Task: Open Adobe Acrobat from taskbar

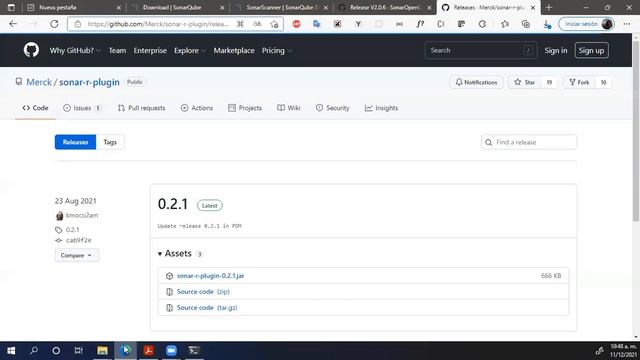Action: click(149, 351)
